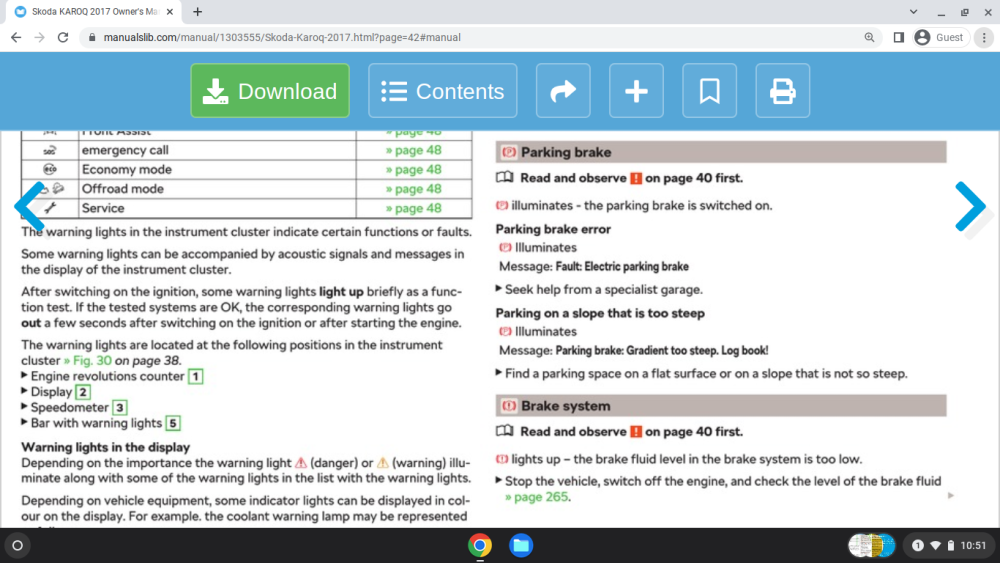Open the ChromeOS launcher circle button
Screen dimensions: 1000x563
[18, 545]
